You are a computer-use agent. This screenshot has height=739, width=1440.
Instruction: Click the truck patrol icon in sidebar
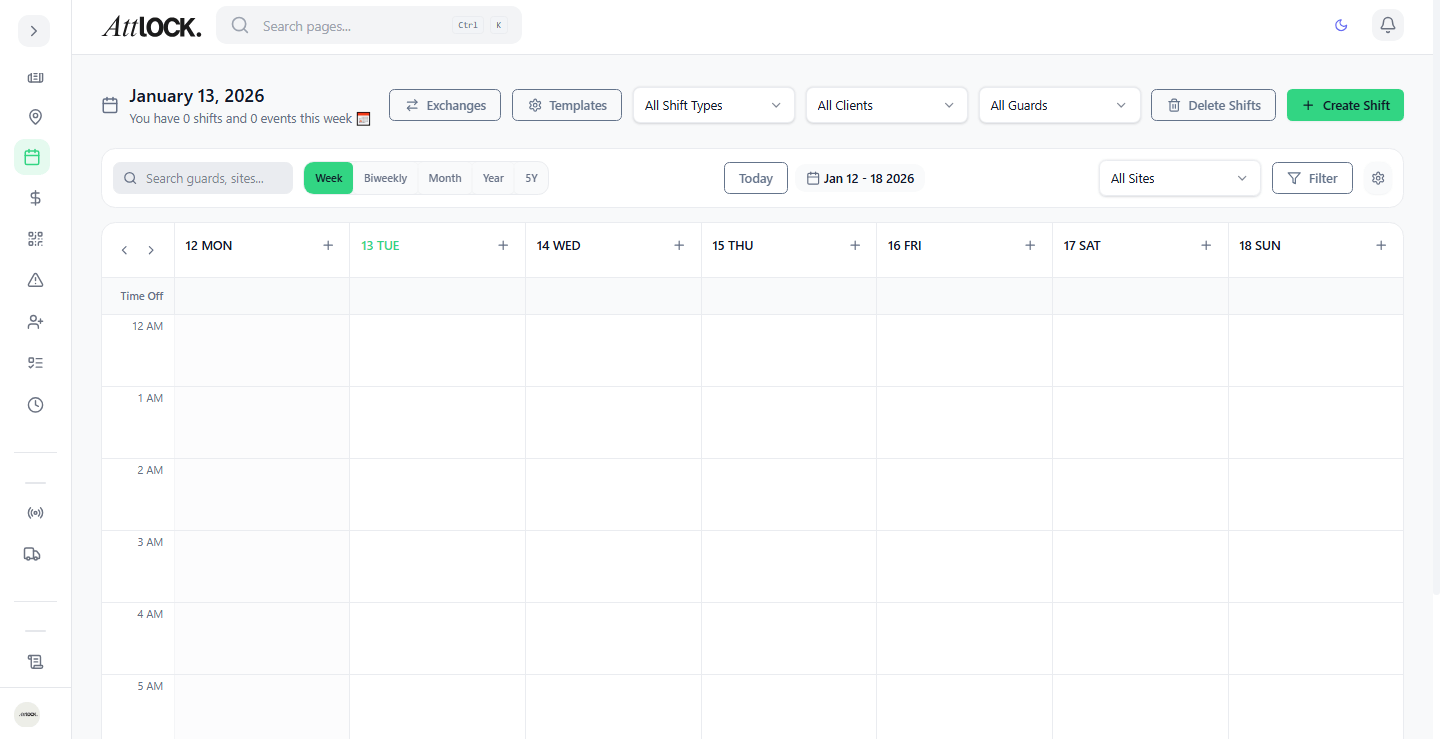click(x=31, y=553)
